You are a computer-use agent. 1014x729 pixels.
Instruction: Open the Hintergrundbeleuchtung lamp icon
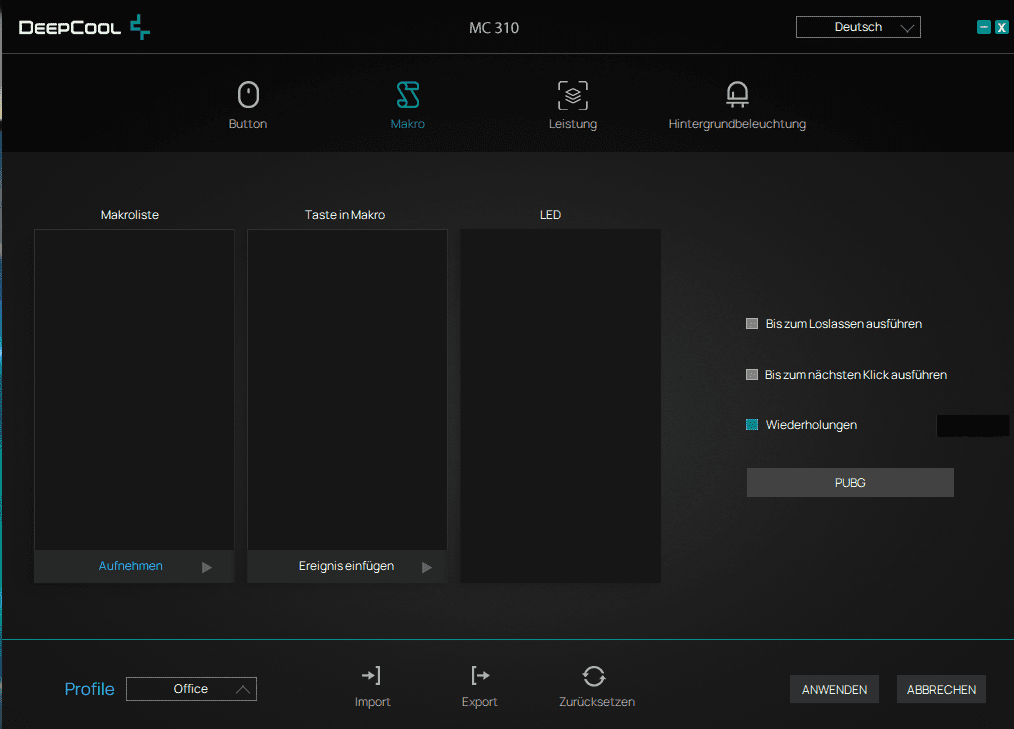[737, 94]
